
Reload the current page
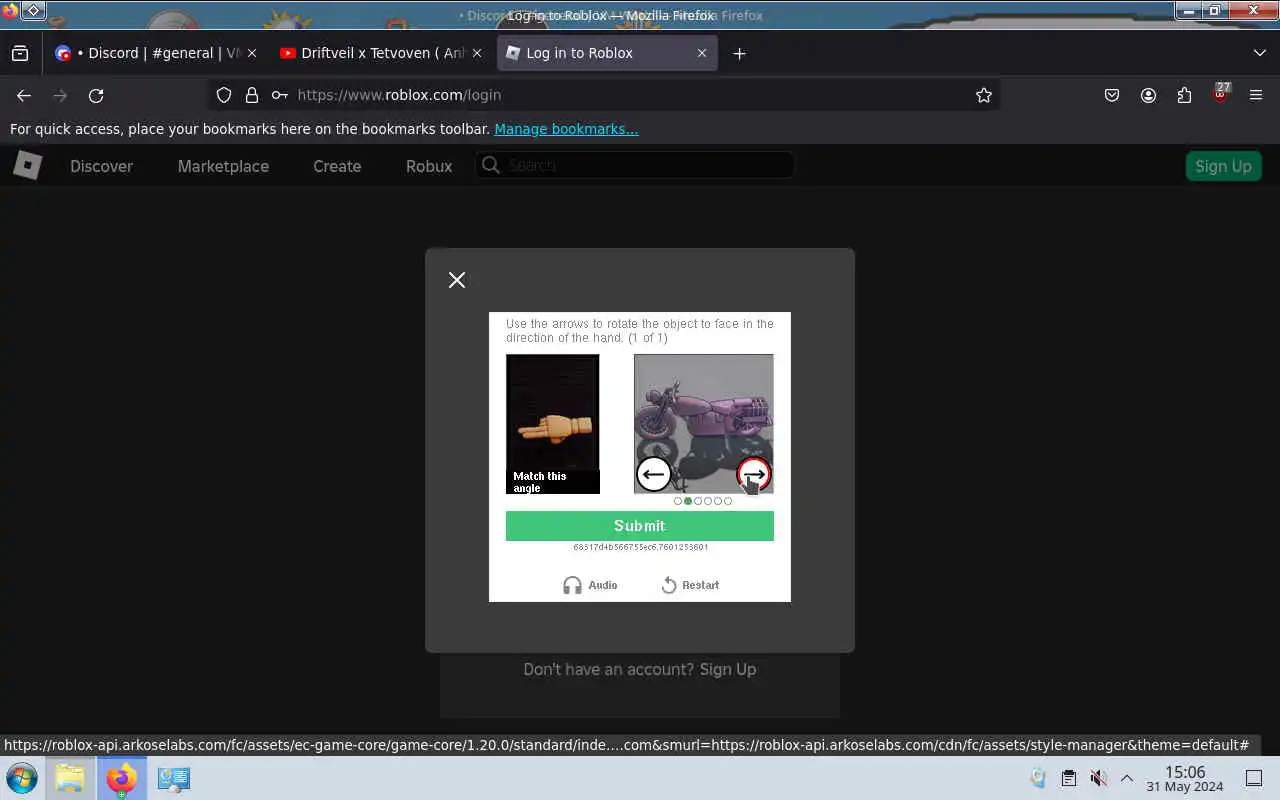coord(96,95)
